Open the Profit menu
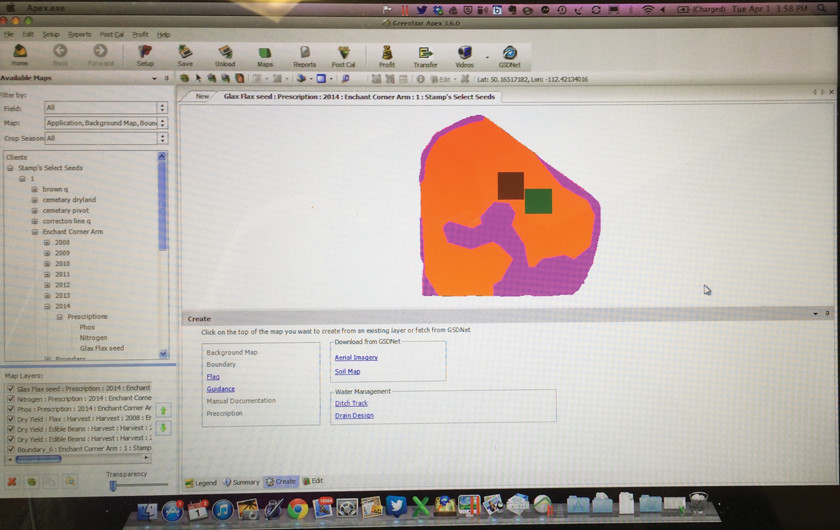The width and height of the screenshot is (840, 530). point(140,34)
